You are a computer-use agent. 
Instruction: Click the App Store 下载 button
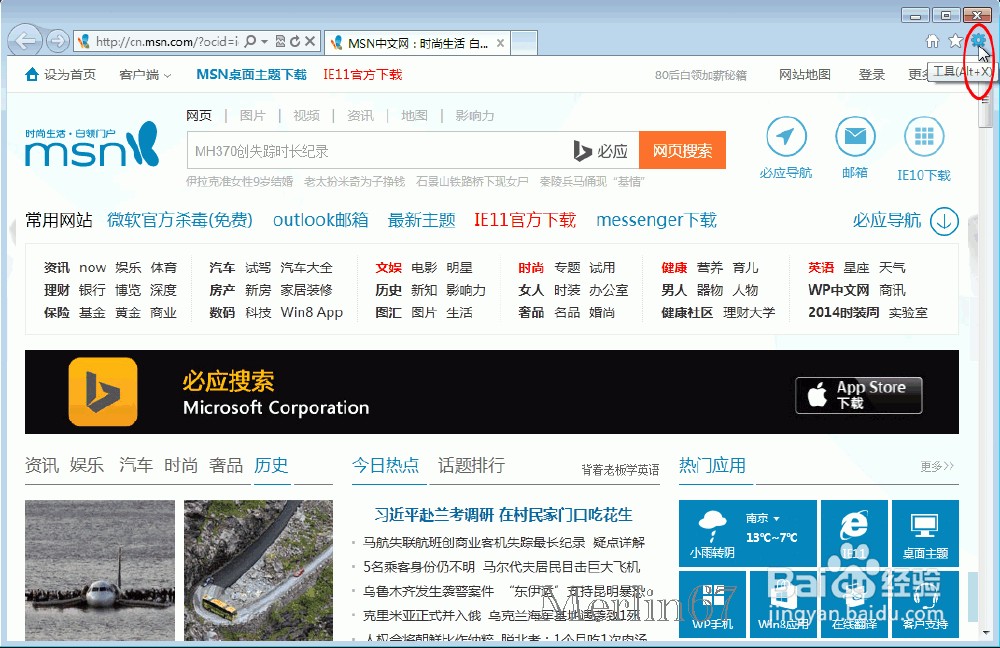point(858,395)
